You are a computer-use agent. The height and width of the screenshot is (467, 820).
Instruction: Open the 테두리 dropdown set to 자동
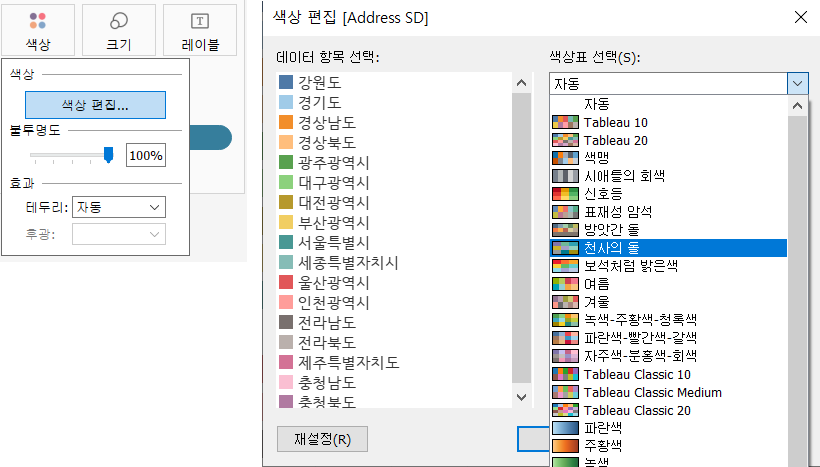pos(119,207)
